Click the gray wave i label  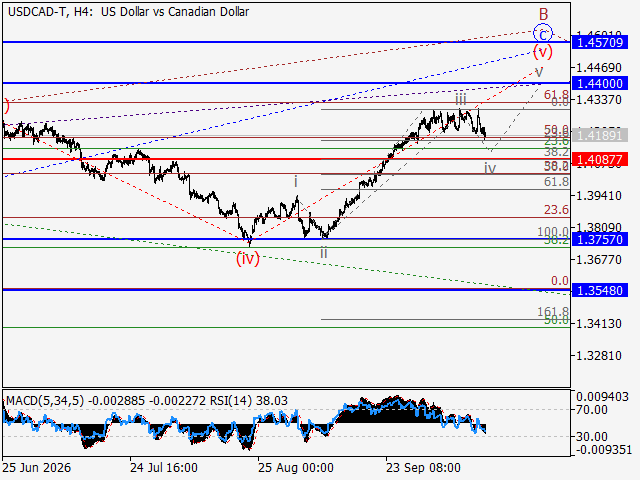point(296,182)
